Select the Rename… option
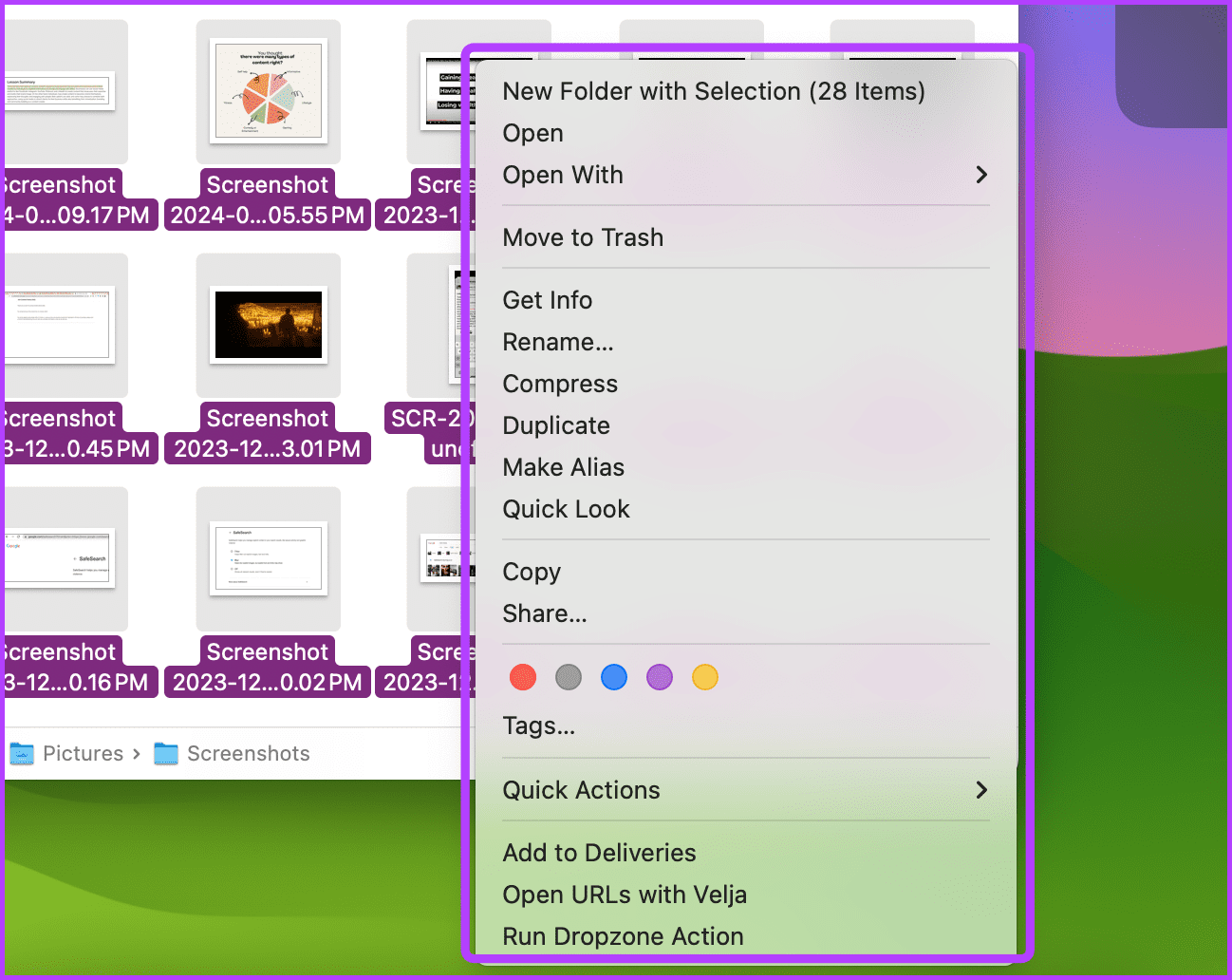 [558, 342]
